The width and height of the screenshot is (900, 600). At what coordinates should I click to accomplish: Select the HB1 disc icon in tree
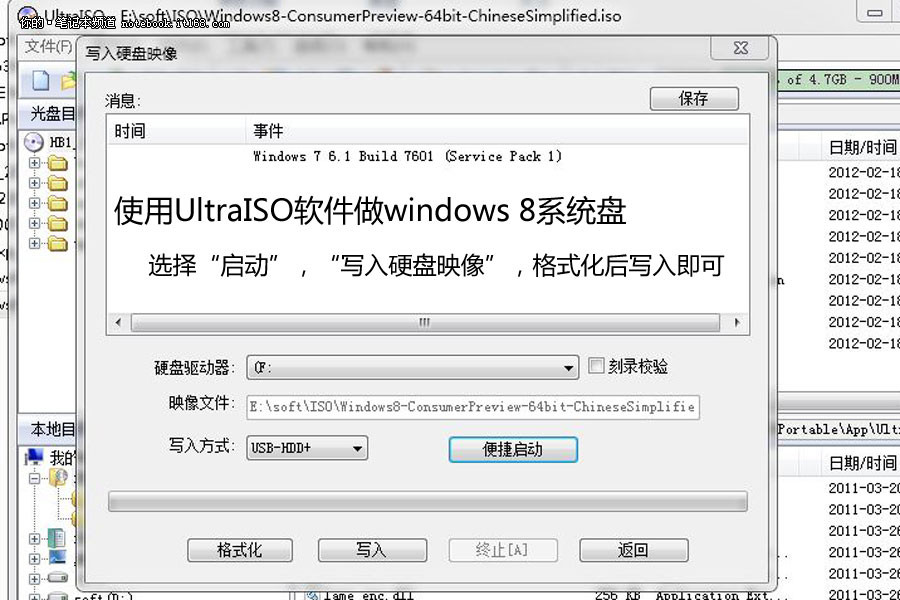coord(34,142)
